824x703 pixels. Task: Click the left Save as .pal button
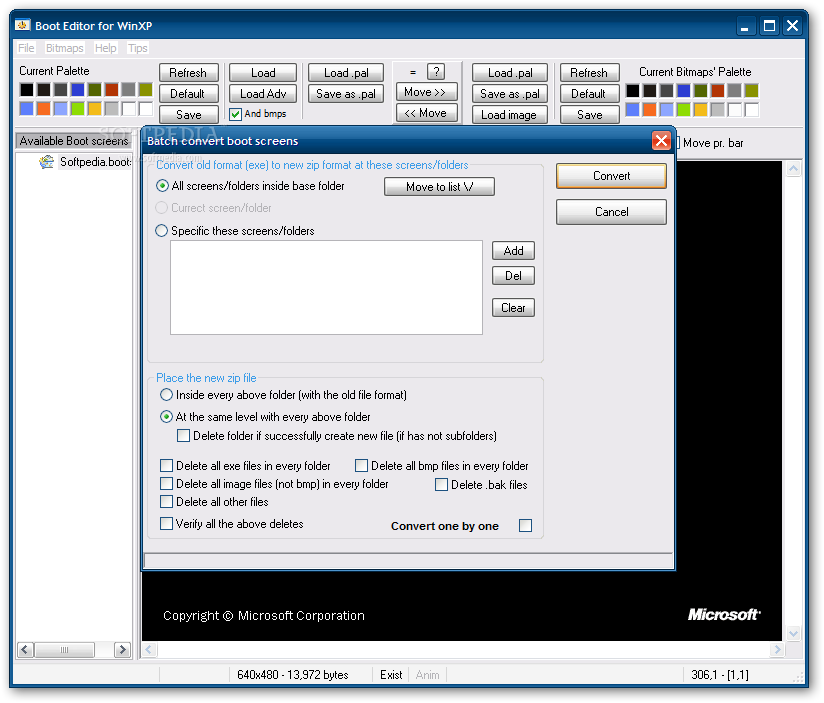(346, 94)
